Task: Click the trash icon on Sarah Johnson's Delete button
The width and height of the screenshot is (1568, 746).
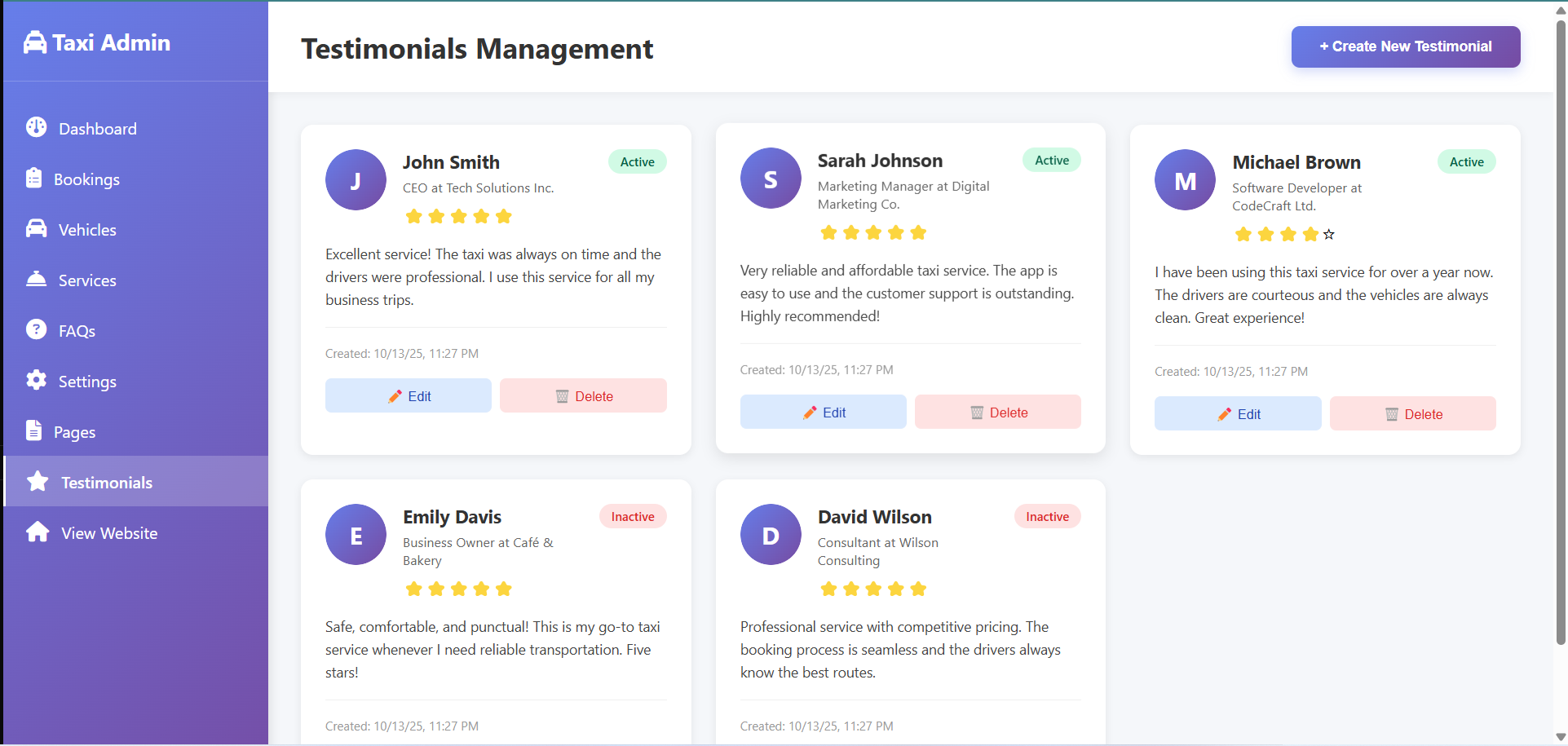Action: (x=975, y=412)
